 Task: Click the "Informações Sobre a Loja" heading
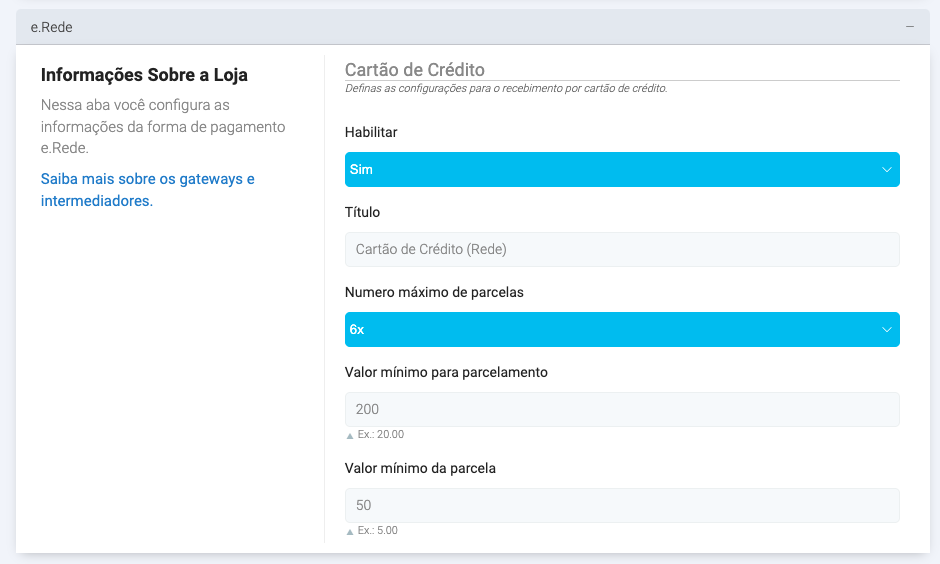[x=144, y=75]
